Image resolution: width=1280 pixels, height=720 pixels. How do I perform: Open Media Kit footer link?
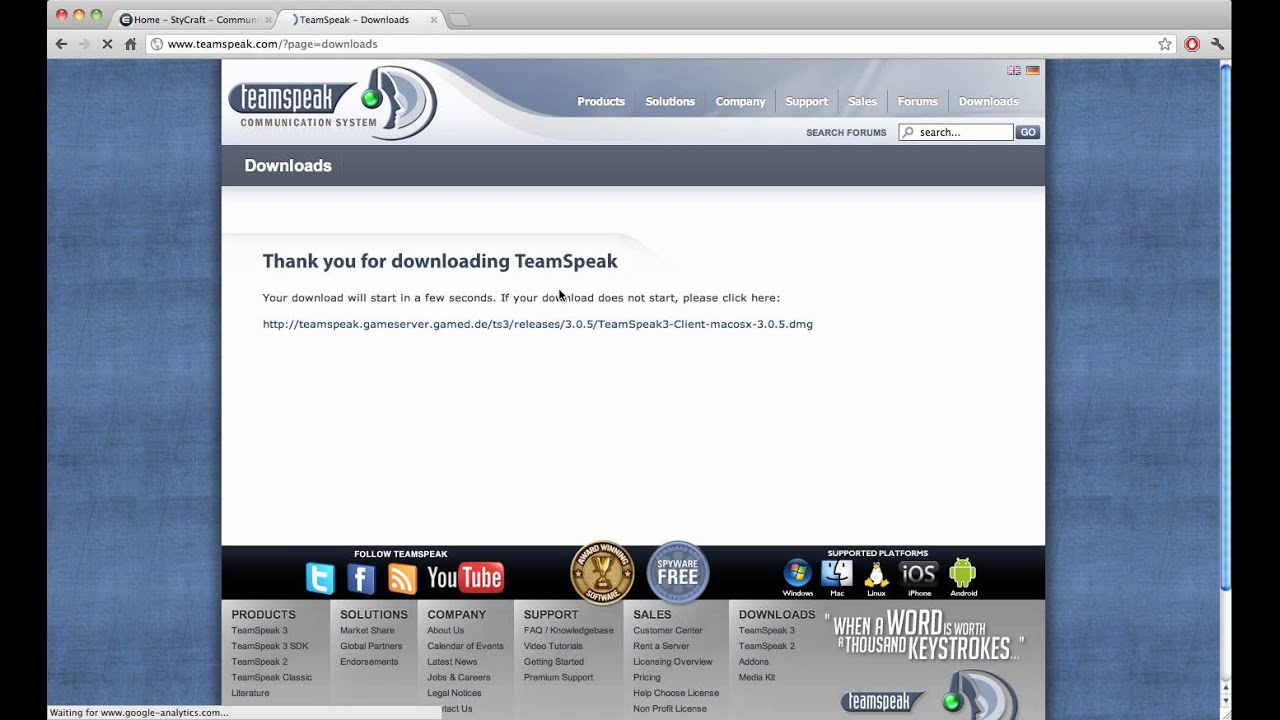pos(757,677)
